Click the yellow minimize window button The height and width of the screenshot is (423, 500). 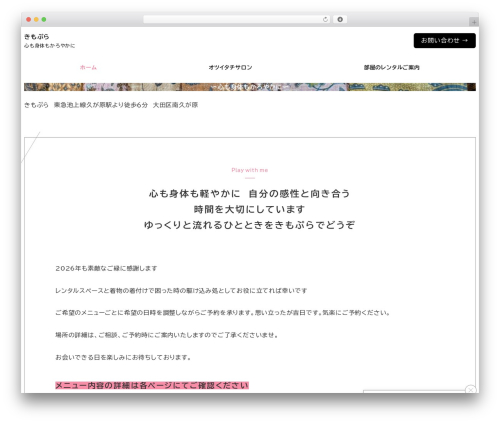(x=36, y=19)
